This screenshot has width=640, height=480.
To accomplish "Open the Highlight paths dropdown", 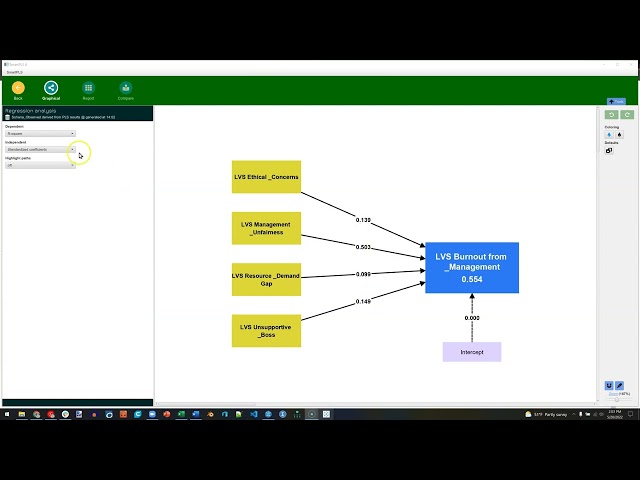I will coord(40,165).
